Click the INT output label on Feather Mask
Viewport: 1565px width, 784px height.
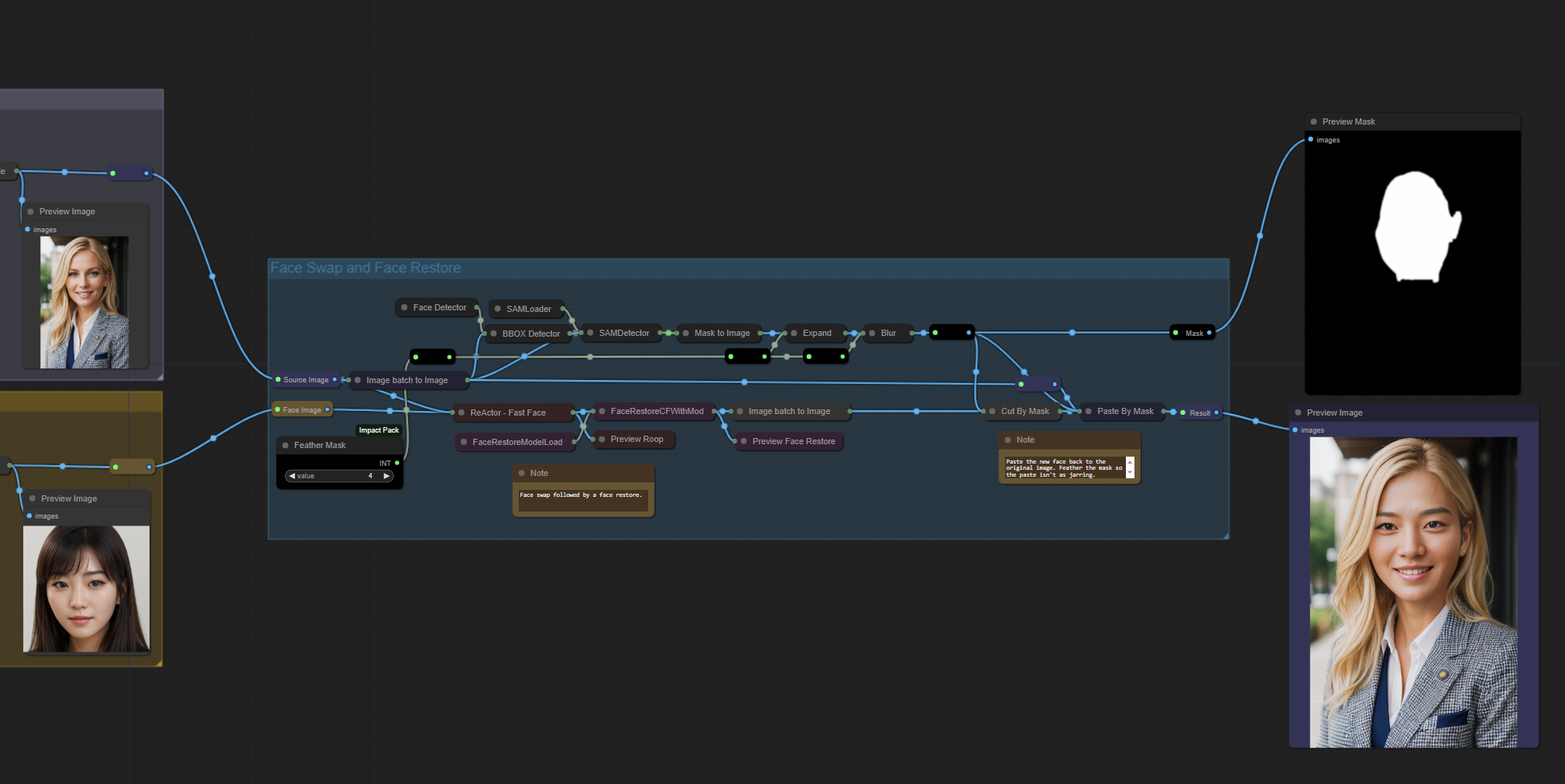click(385, 464)
